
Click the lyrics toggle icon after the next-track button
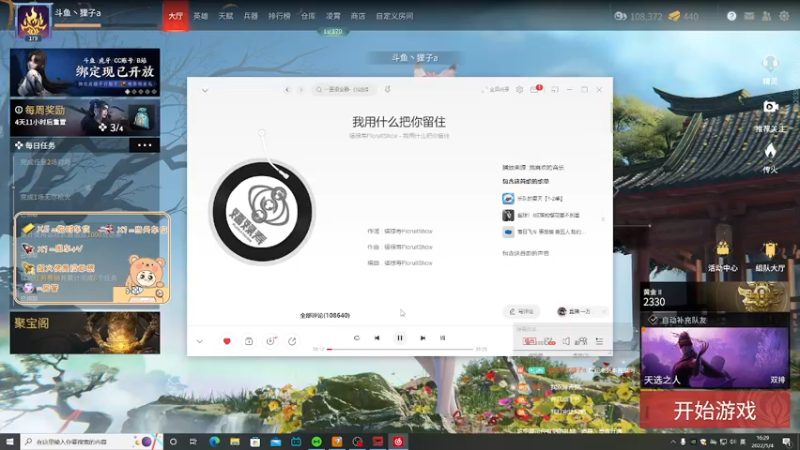pyautogui.click(x=442, y=338)
